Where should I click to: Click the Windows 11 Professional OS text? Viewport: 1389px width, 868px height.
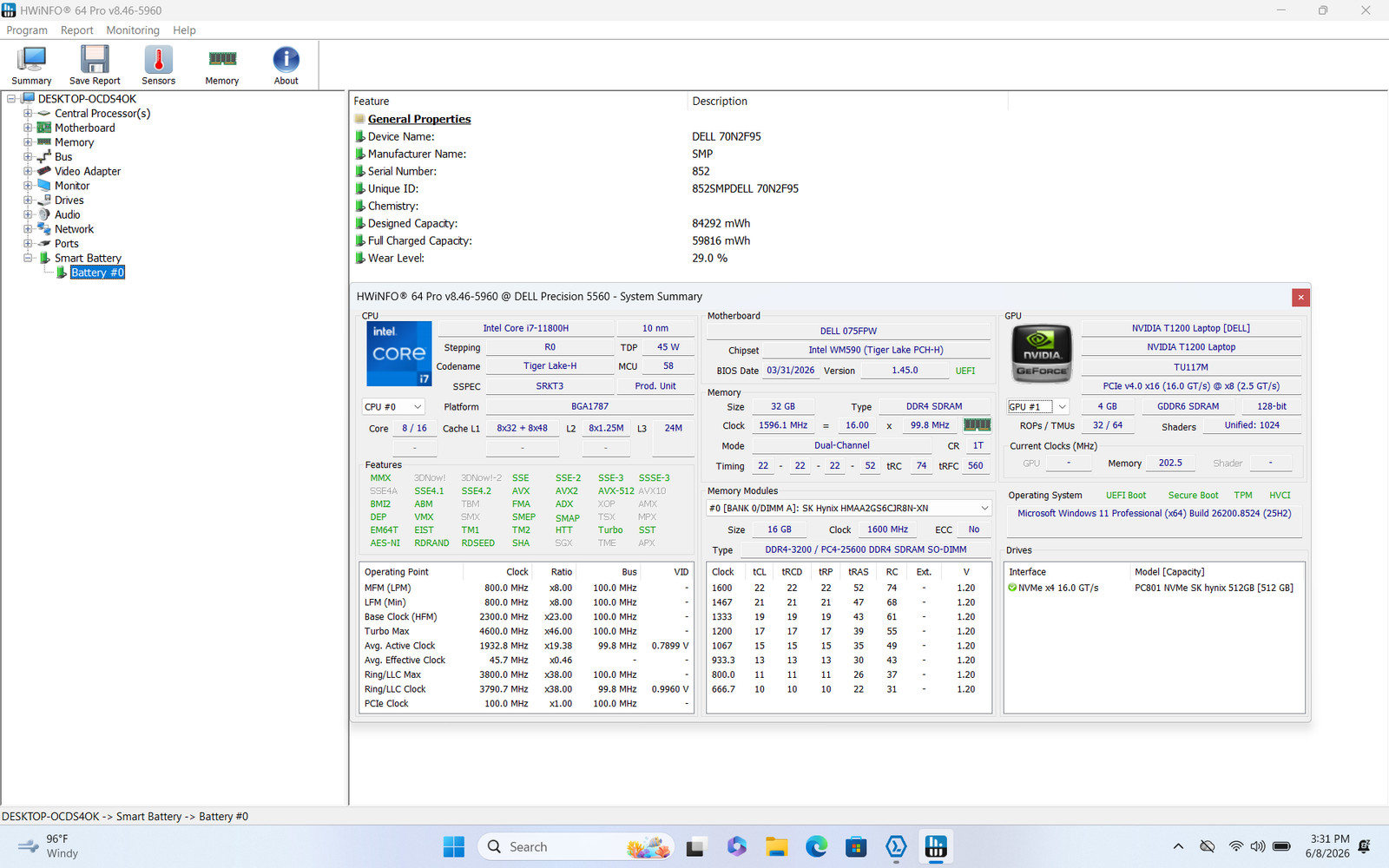point(1154,514)
